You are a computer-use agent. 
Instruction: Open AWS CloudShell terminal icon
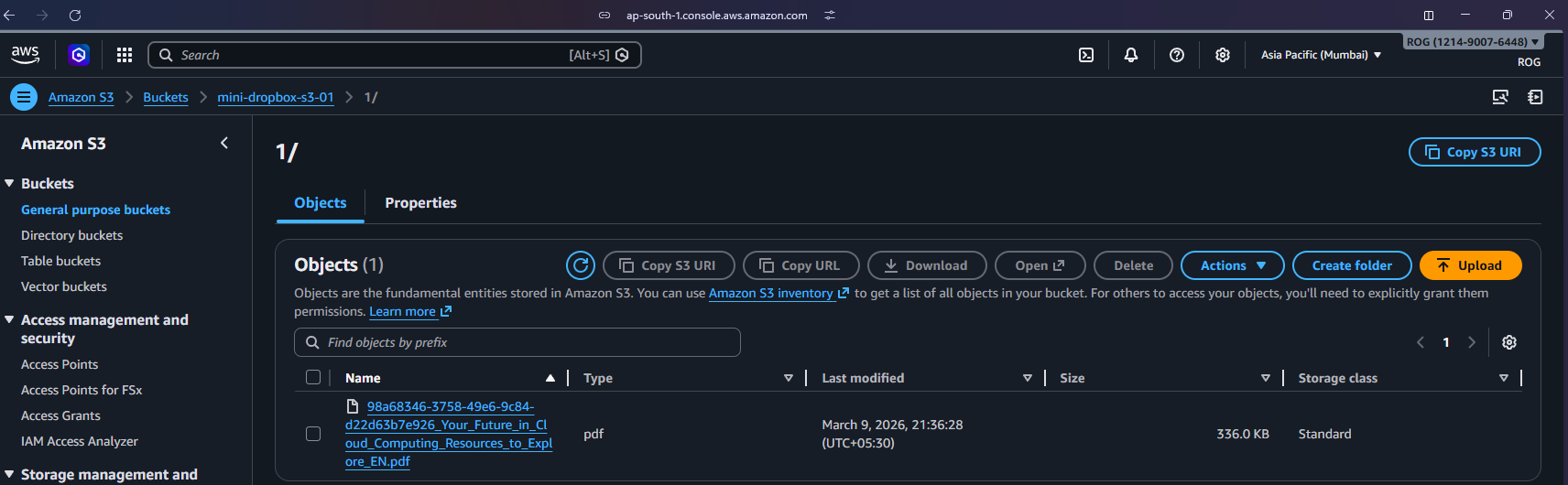point(1086,55)
